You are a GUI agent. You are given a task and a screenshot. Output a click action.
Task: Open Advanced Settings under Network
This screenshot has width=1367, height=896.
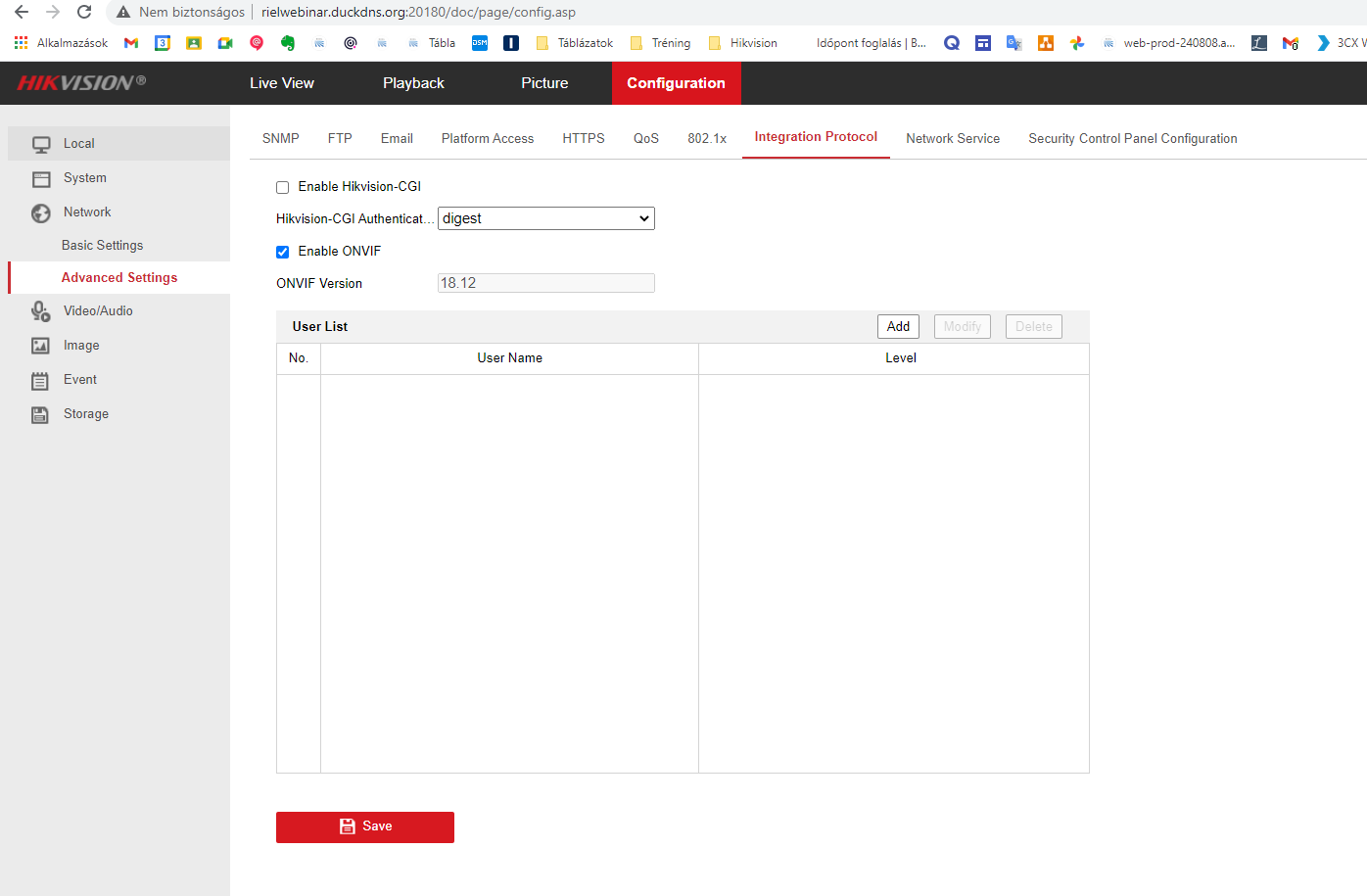pyautogui.click(x=119, y=278)
